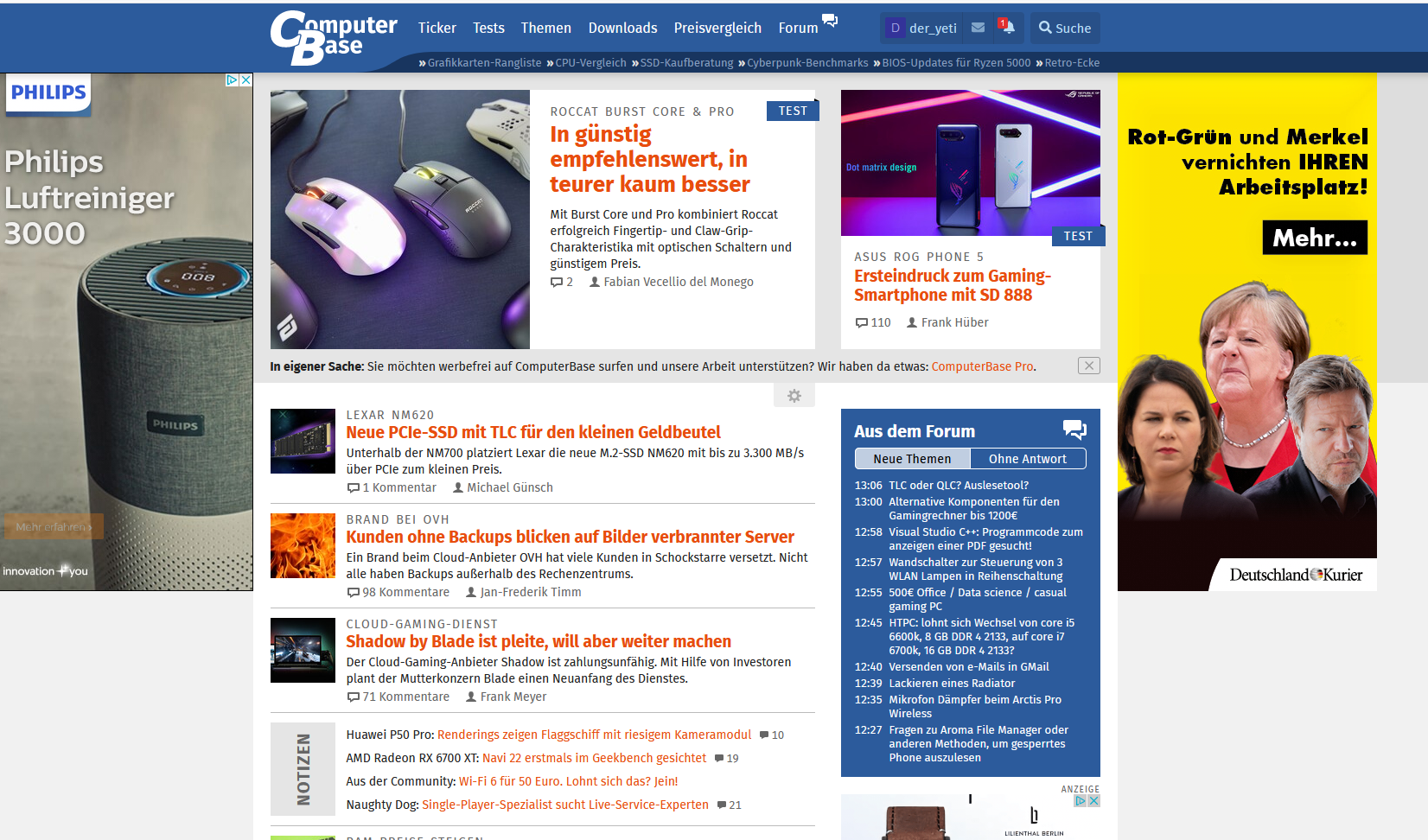Viewport: 1428px width, 840px height.
Task: Open the ComputerBase Pro link
Action: coord(982,366)
